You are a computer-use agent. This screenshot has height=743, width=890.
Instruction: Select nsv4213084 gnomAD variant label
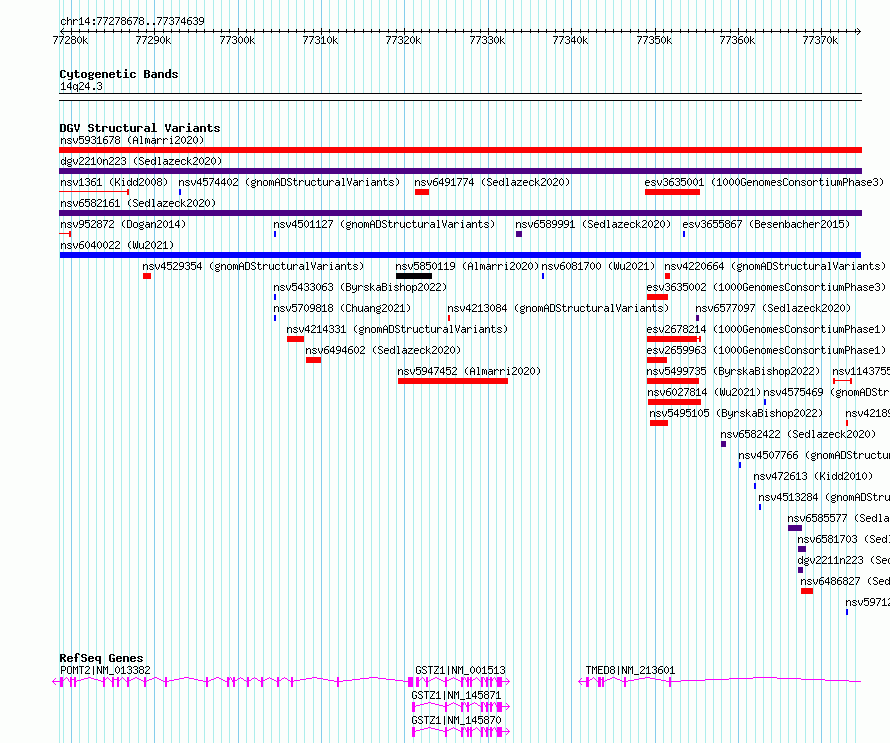(558, 308)
